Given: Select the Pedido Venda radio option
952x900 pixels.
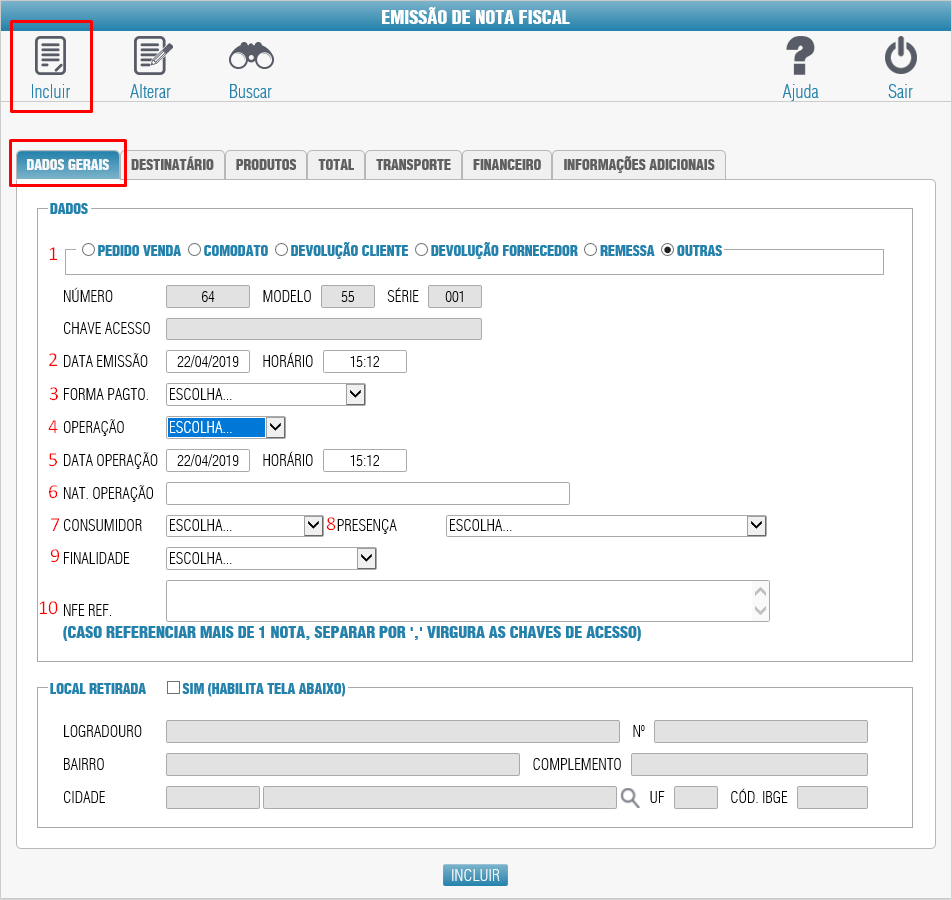Looking at the screenshot, I should pyautogui.click(x=88, y=250).
